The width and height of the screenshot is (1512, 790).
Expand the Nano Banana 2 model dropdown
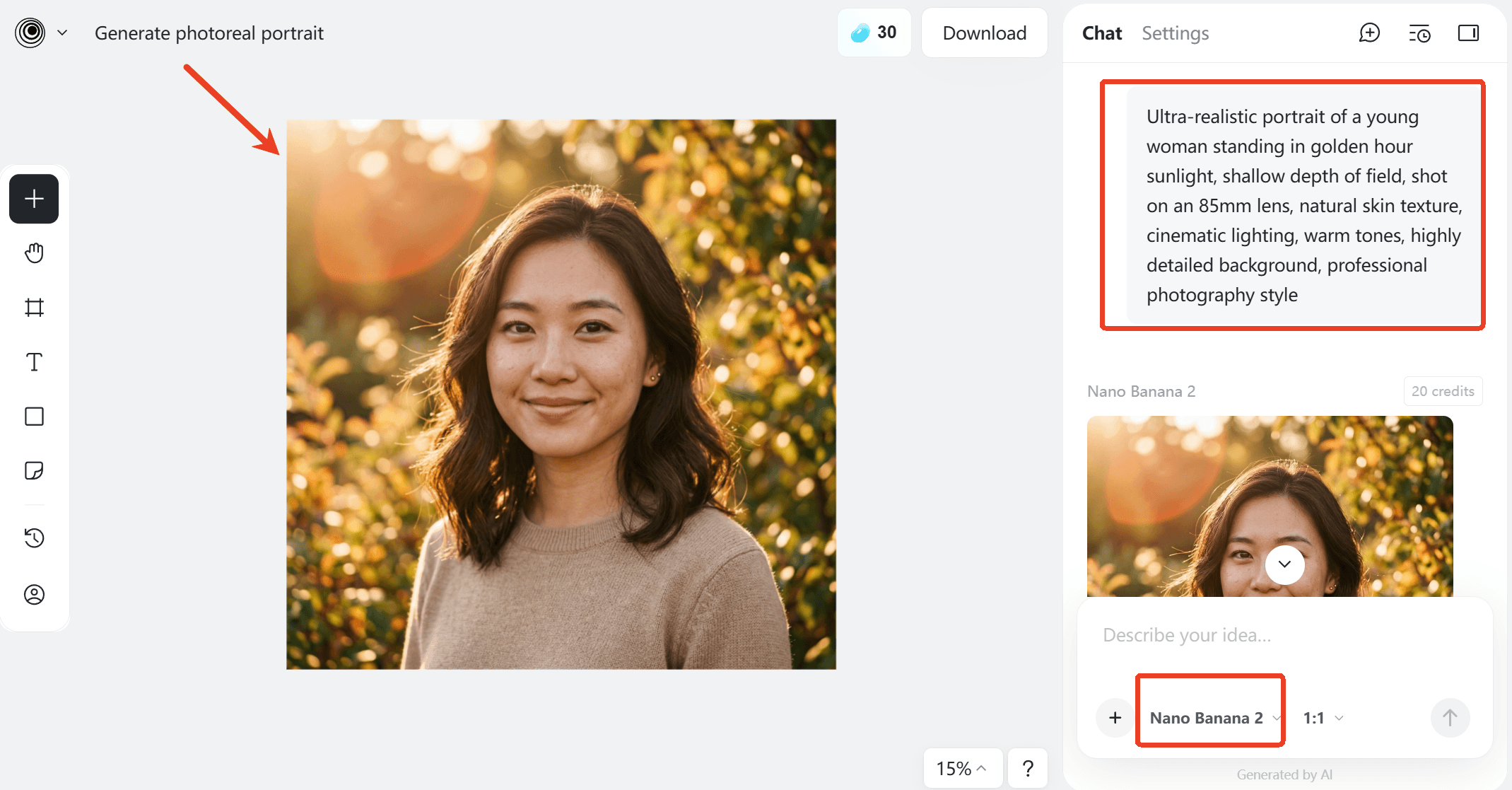(x=1210, y=718)
